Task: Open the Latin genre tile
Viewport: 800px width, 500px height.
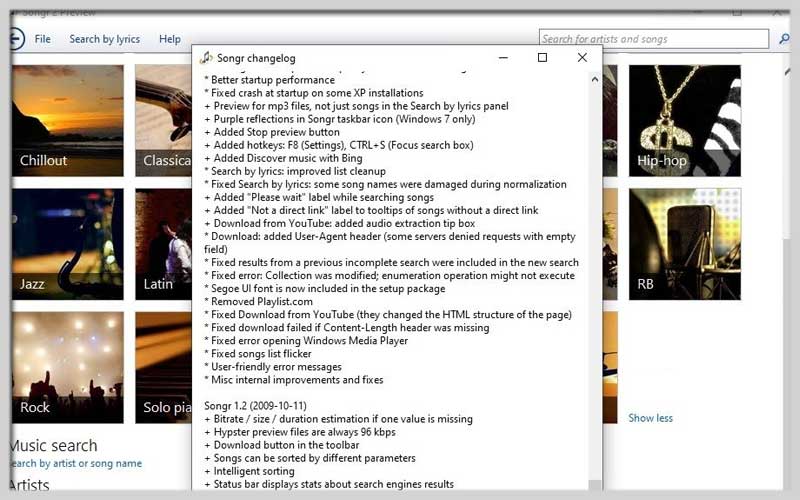Action: 163,244
